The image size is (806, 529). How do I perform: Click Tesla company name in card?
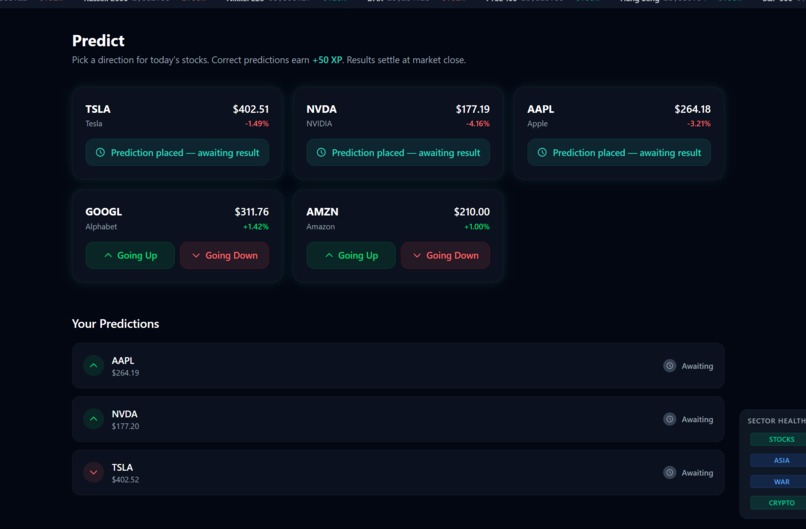click(94, 124)
